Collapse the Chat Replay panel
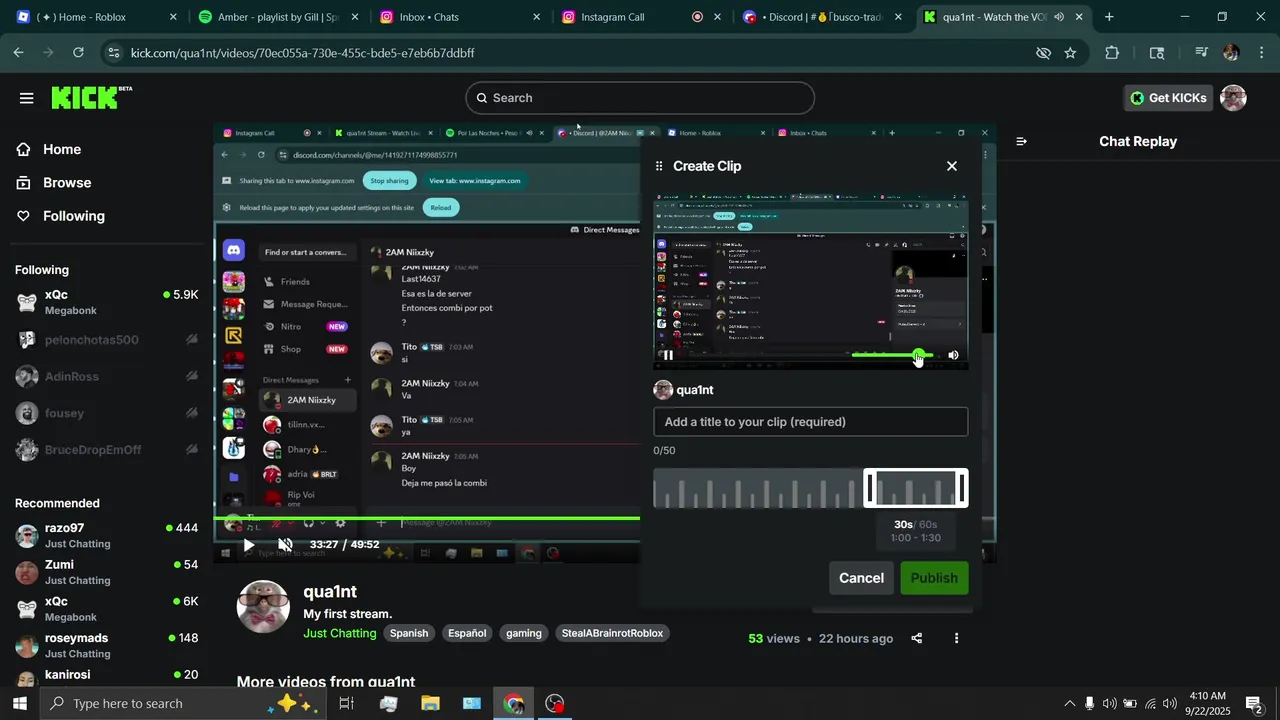The image size is (1280, 720). click(1021, 141)
